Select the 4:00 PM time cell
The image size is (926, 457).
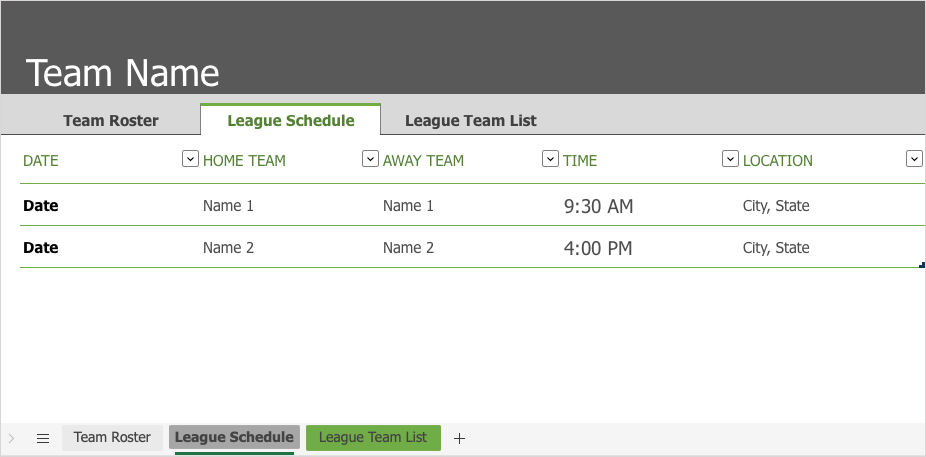point(598,248)
